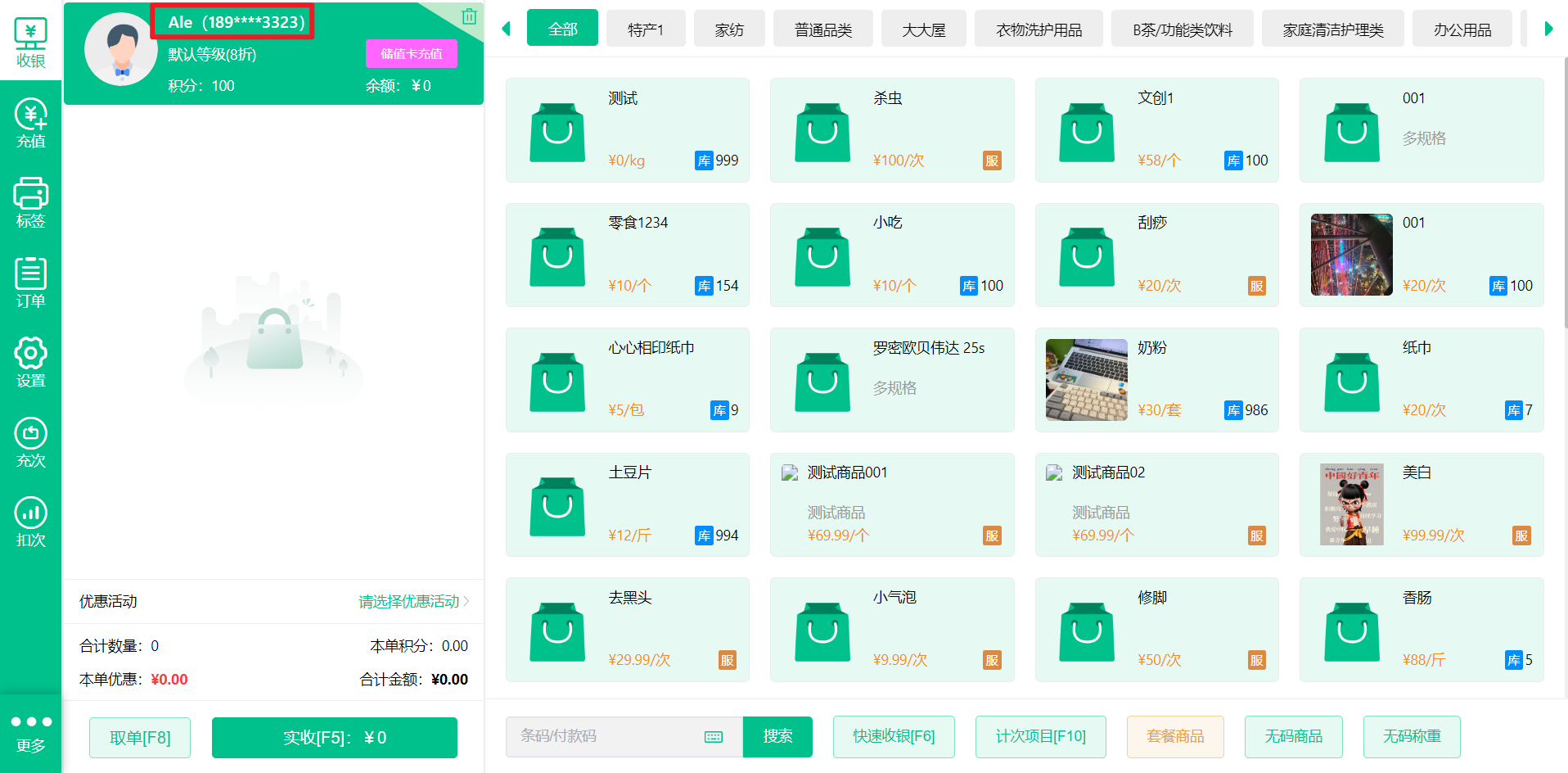
Task: Open 计次项目[F10] button
Action: point(1041,737)
